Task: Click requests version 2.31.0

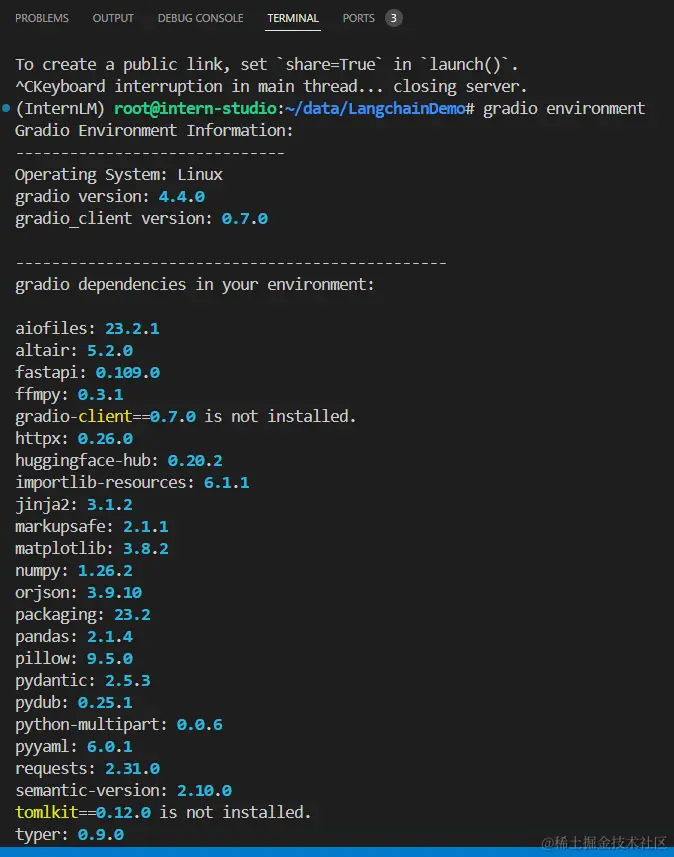Action: (x=132, y=768)
